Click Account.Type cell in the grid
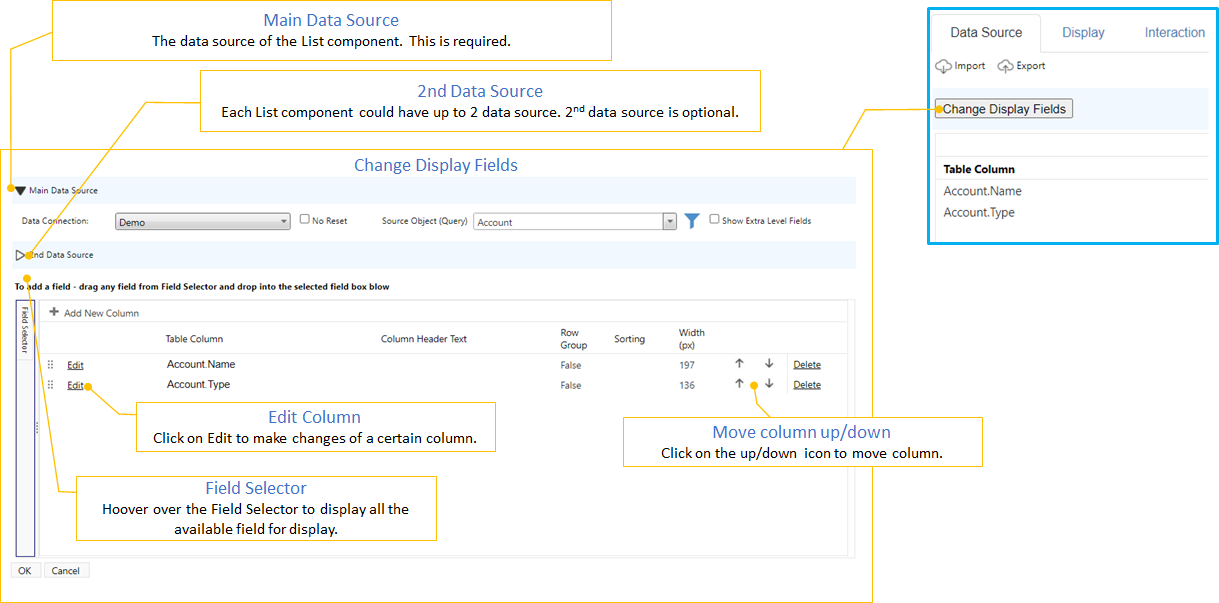The image size is (1219, 603). click(199, 384)
